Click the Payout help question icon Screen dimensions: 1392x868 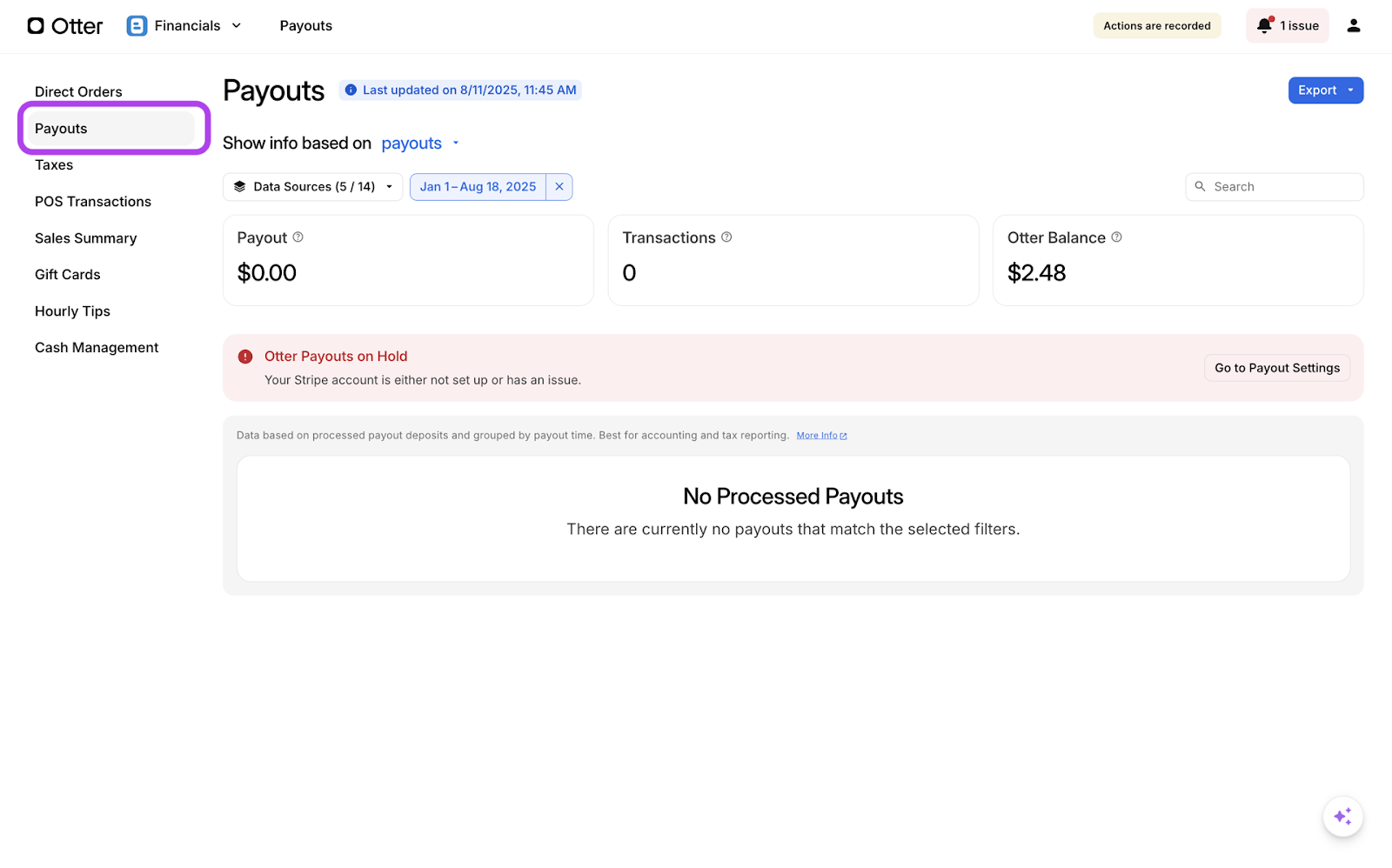(298, 237)
